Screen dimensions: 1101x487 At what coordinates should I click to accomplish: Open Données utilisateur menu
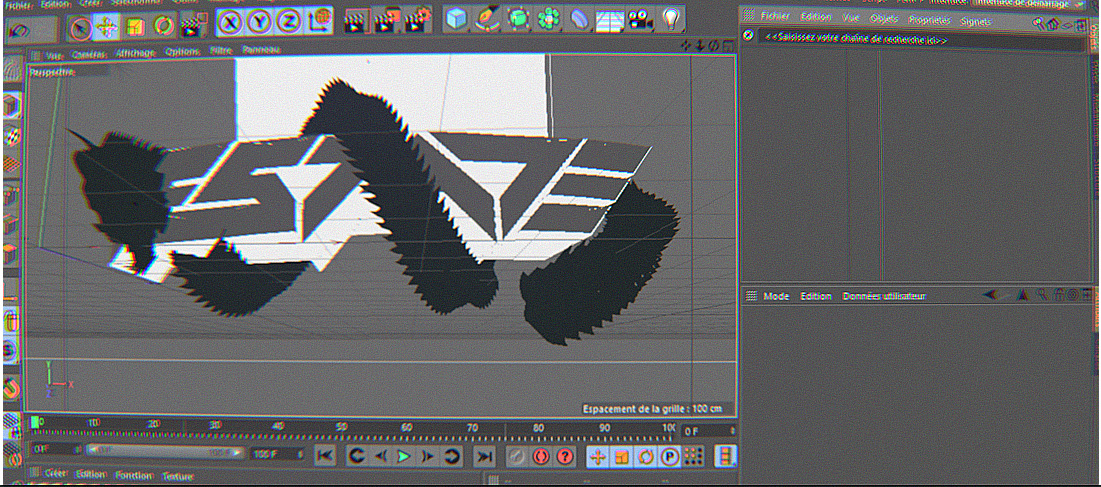click(884, 296)
